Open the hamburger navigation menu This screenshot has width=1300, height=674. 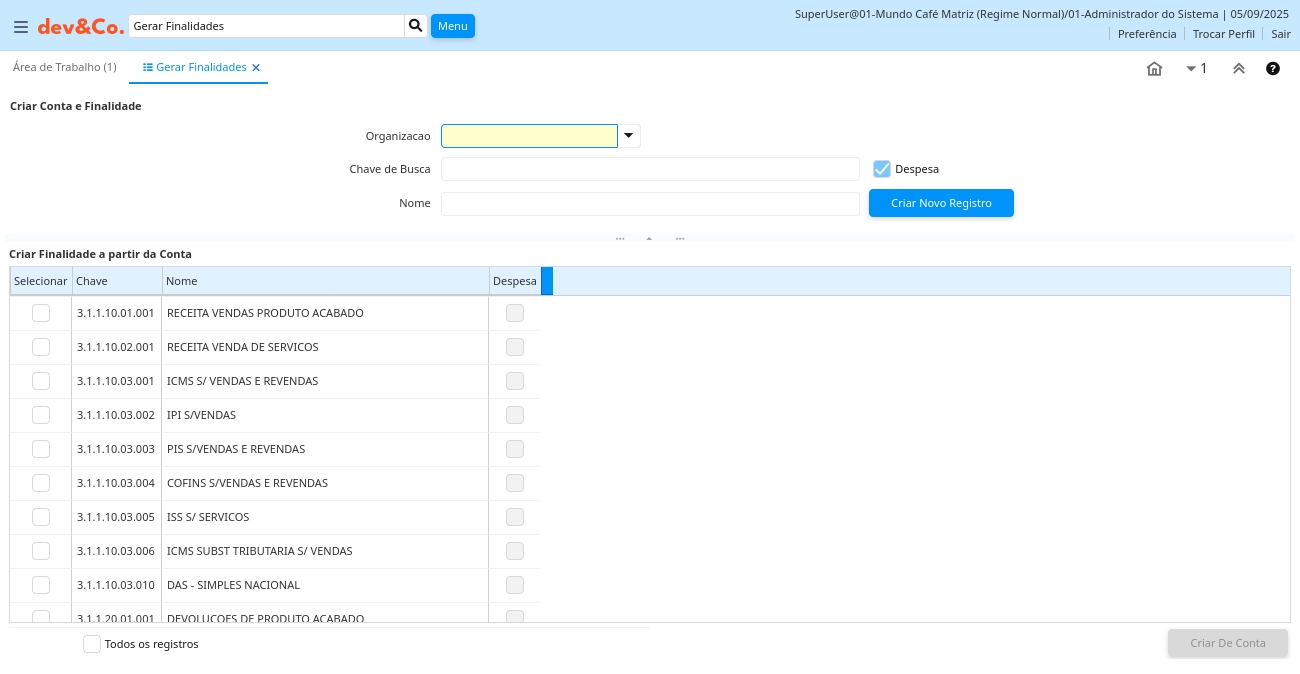pos(20,27)
